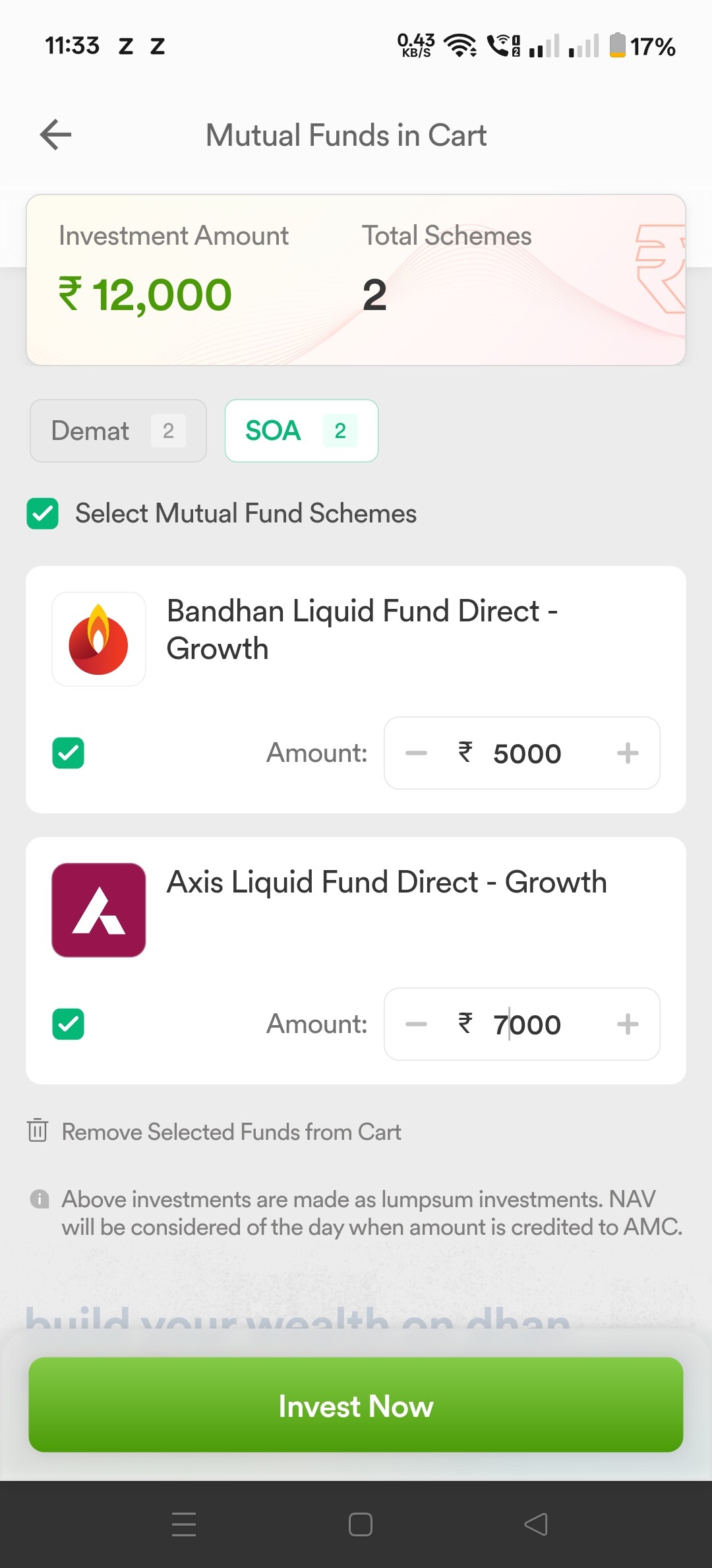Select the SOA tab

coord(301,431)
